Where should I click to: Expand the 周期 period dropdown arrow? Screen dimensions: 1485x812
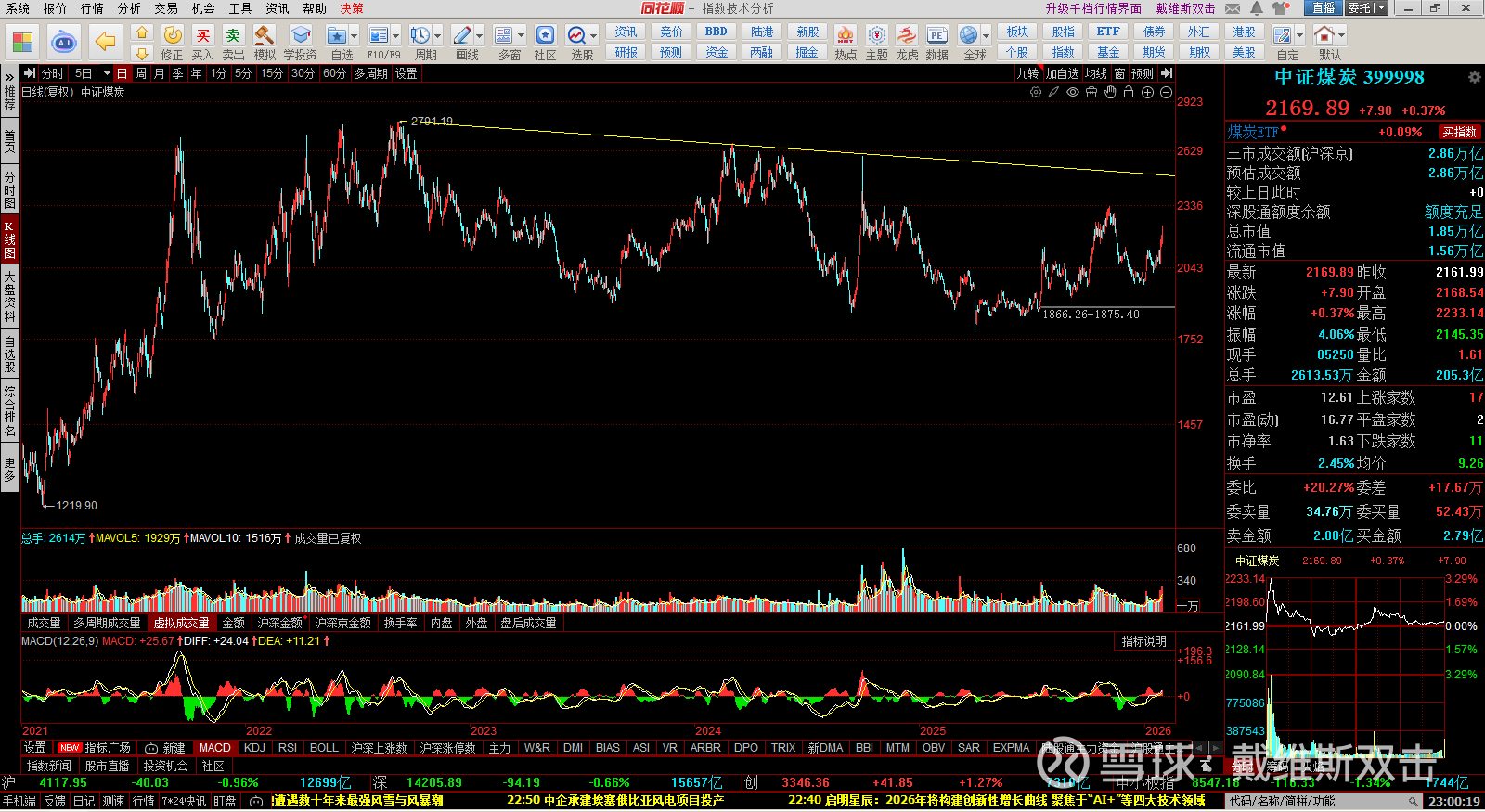coord(437,36)
